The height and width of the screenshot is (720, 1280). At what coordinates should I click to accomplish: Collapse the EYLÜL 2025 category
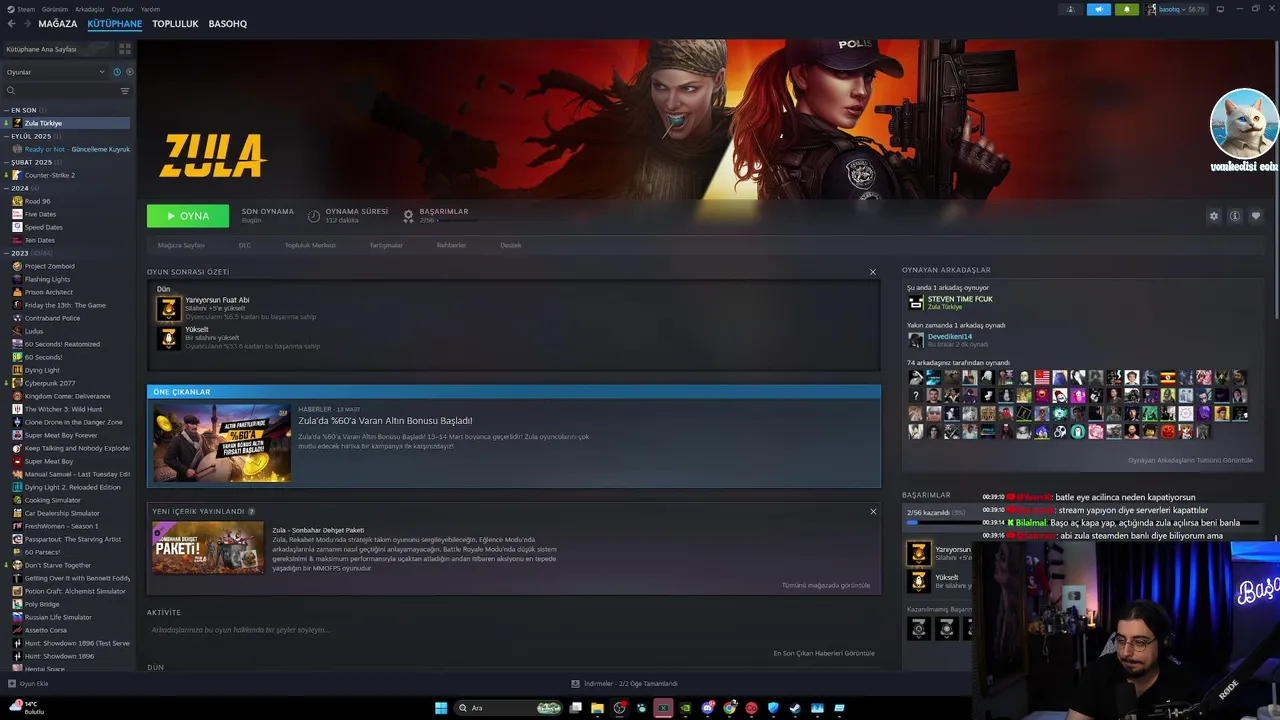tap(31, 136)
